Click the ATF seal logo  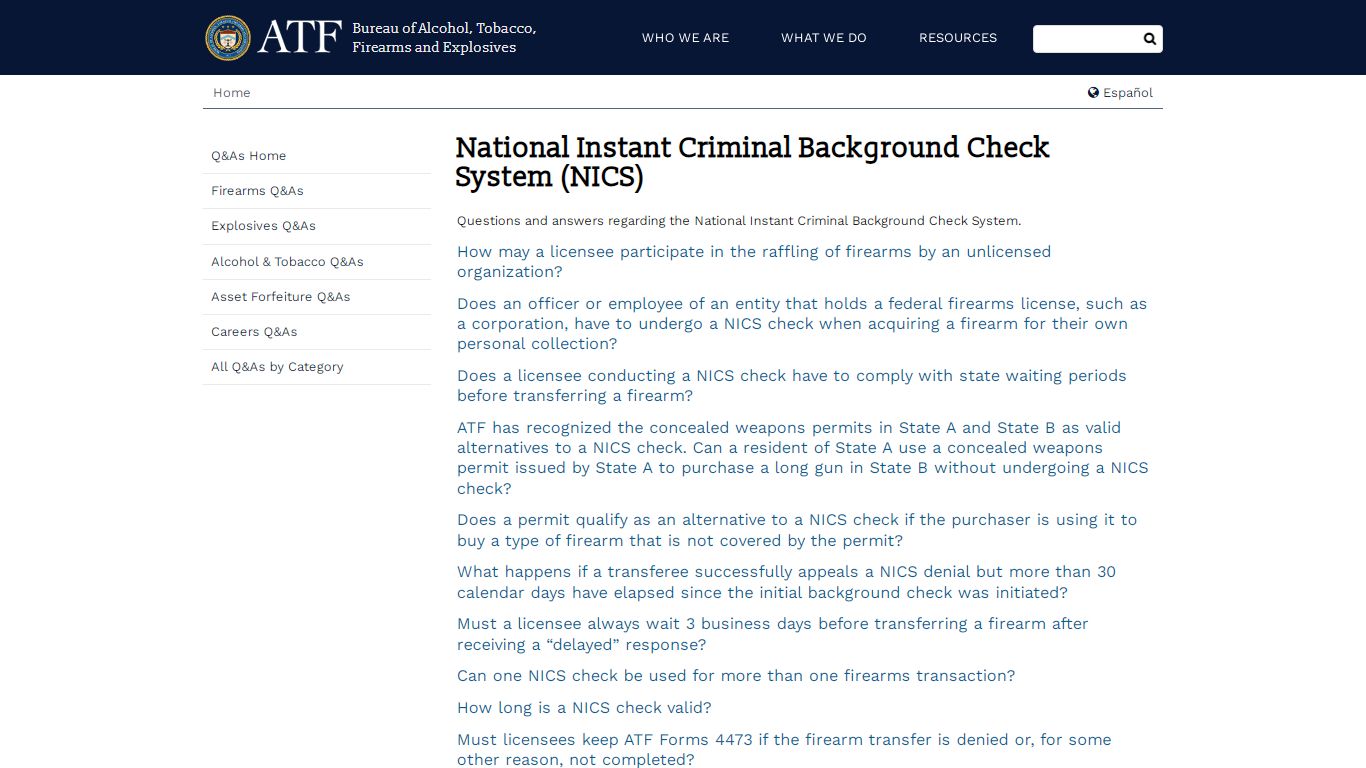(228, 38)
